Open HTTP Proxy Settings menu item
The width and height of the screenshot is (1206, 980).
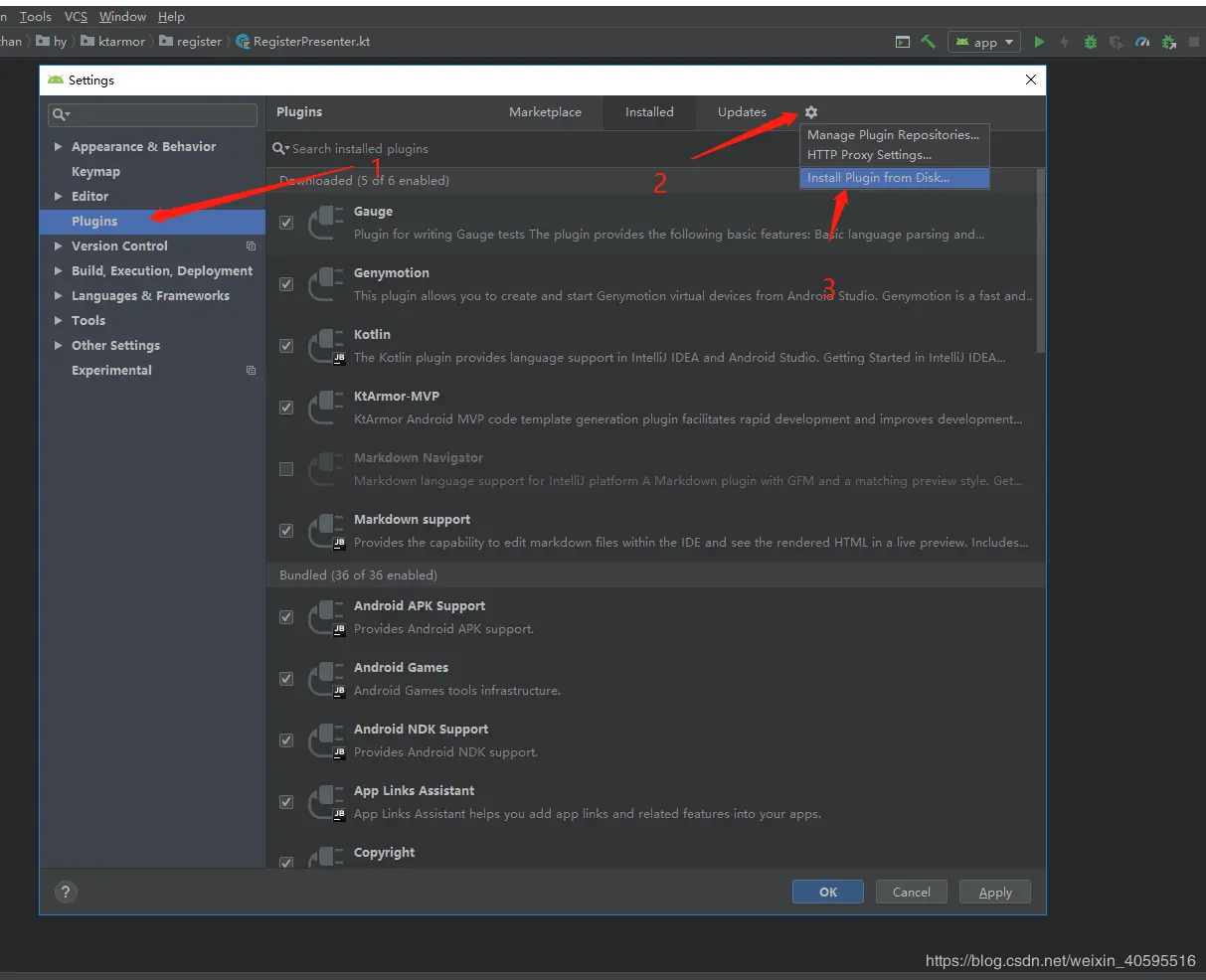coord(894,155)
